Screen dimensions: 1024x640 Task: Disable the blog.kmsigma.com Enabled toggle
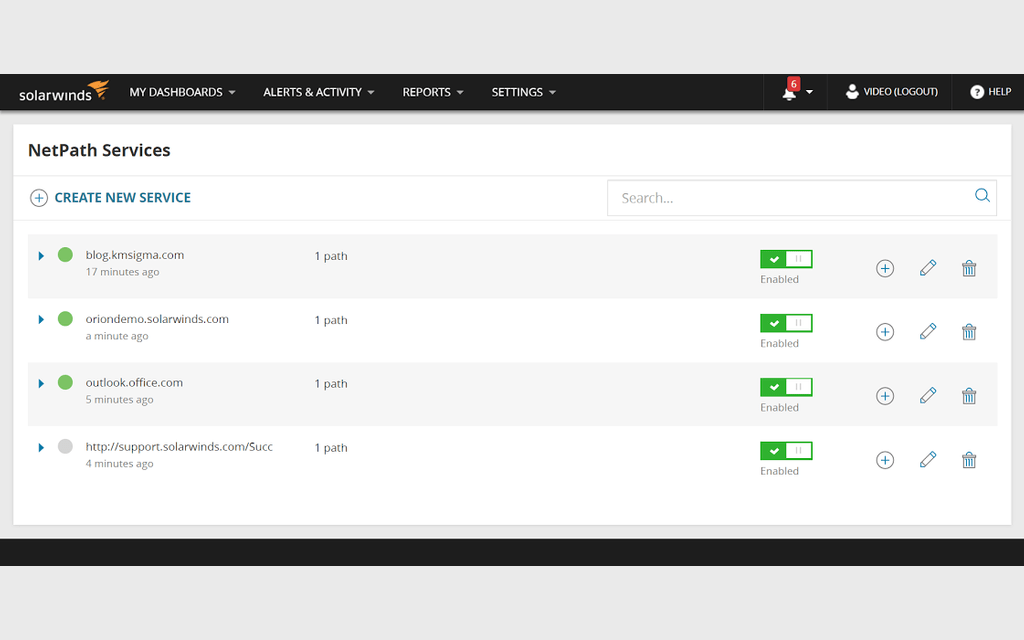pyautogui.click(x=786, y=259)
